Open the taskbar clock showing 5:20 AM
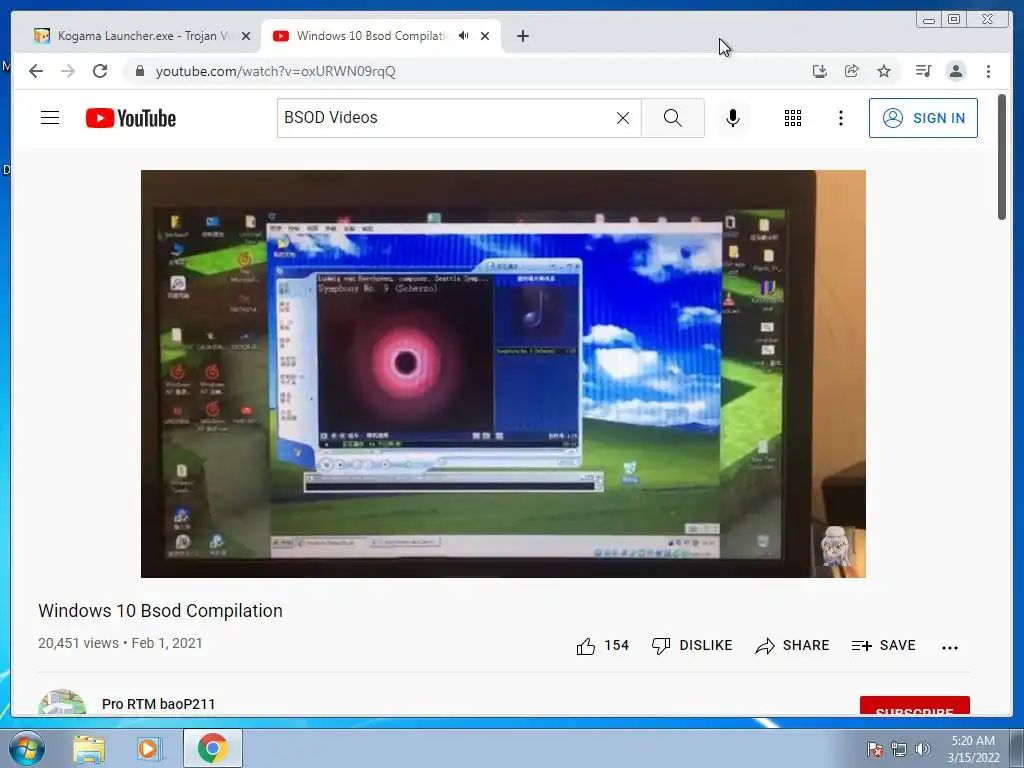The width and height of the screenshot is (1024, 768). click(x=973, y=749)
